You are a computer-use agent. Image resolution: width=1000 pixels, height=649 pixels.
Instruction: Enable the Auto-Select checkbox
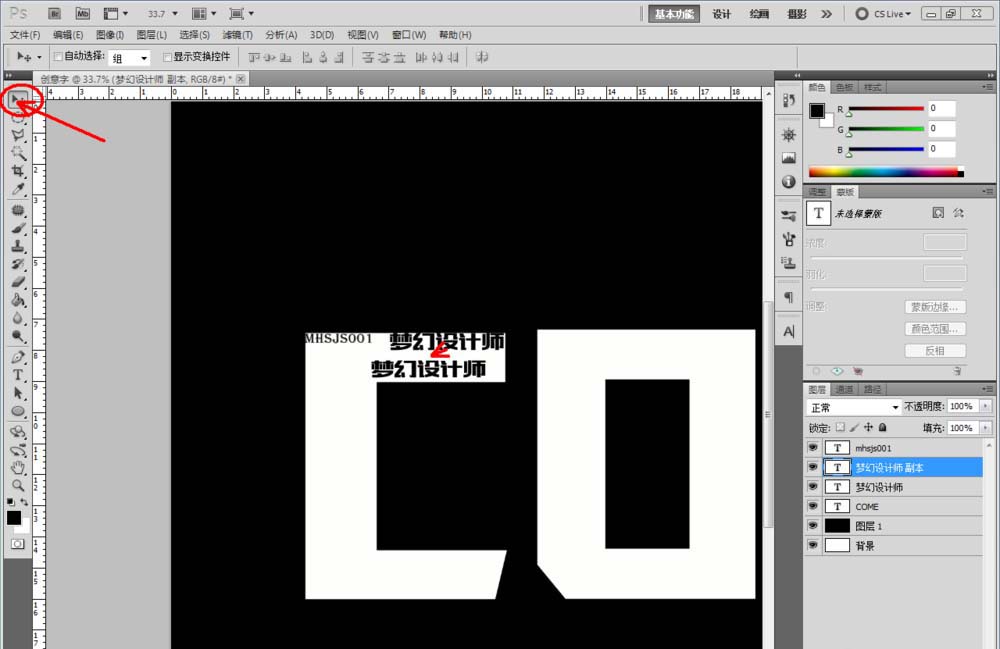tap(58, 57)
